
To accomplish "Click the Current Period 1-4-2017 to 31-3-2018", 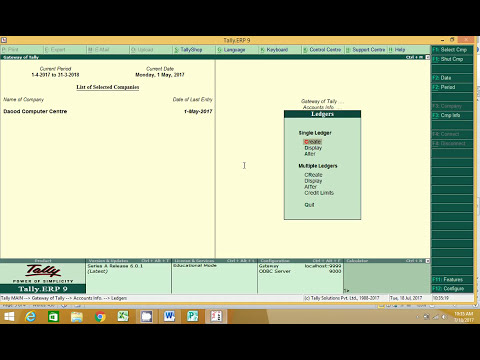I will tap(55, 75).
